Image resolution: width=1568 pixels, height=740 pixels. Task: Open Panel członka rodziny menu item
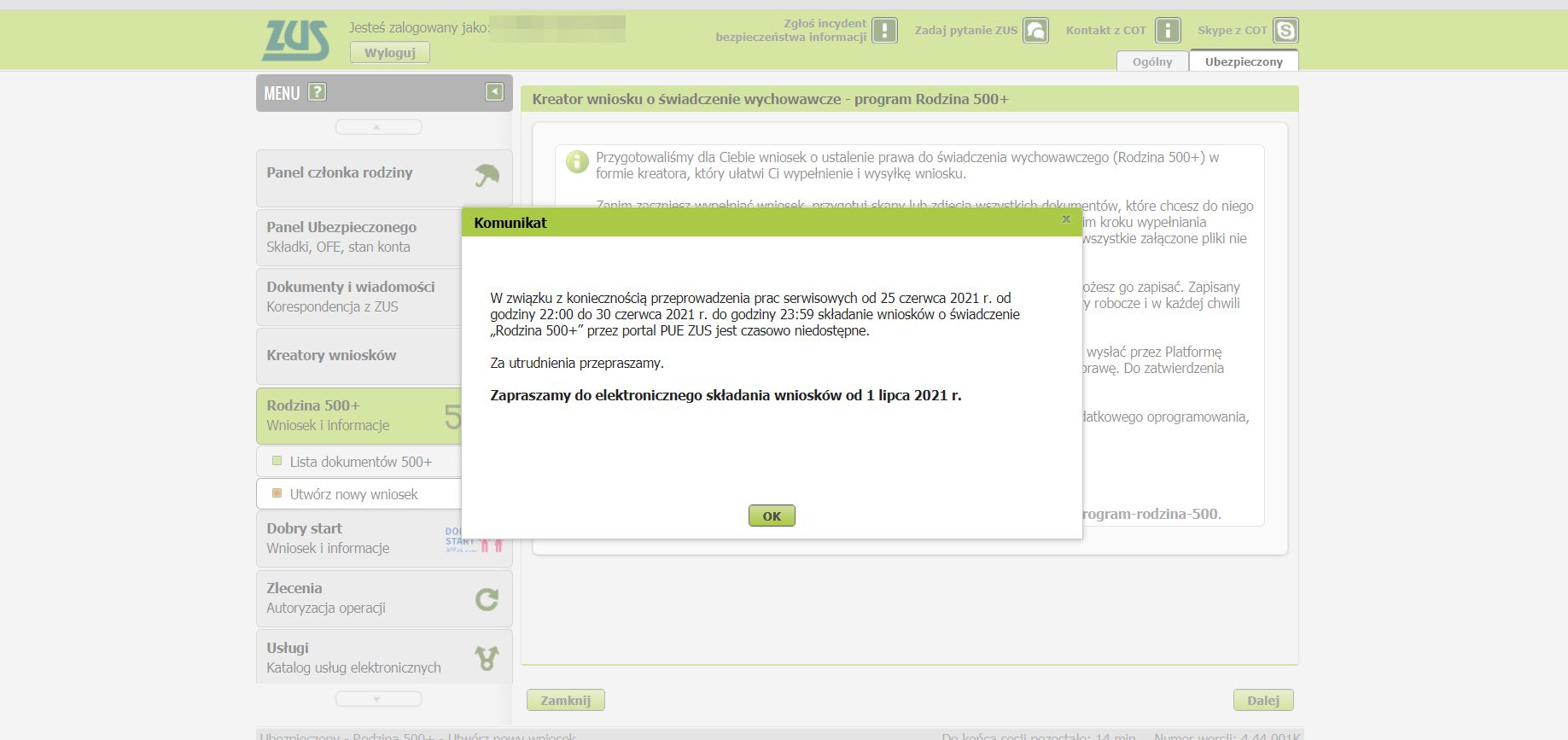point(384,178)
